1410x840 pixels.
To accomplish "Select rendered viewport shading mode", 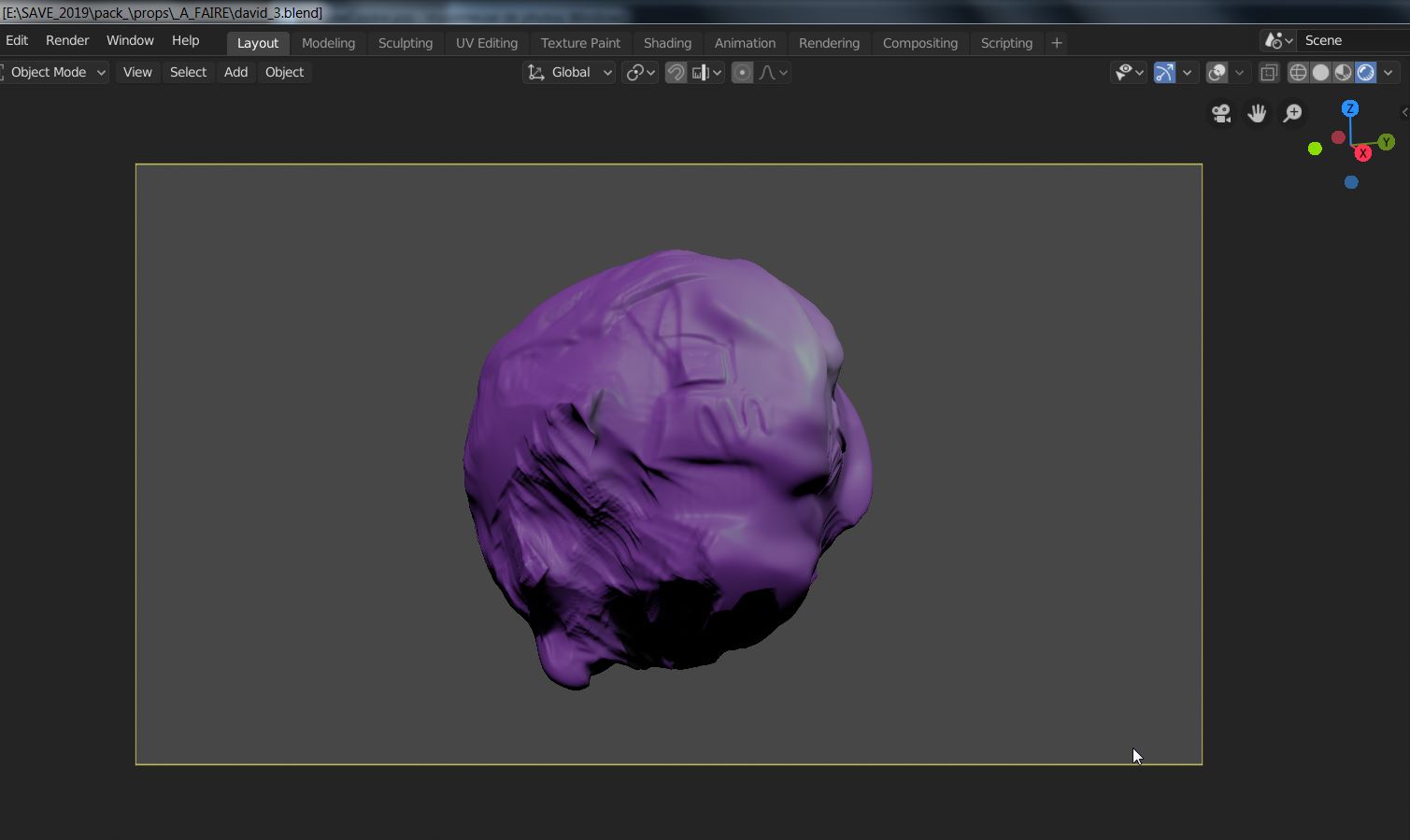I will 1365,73.
